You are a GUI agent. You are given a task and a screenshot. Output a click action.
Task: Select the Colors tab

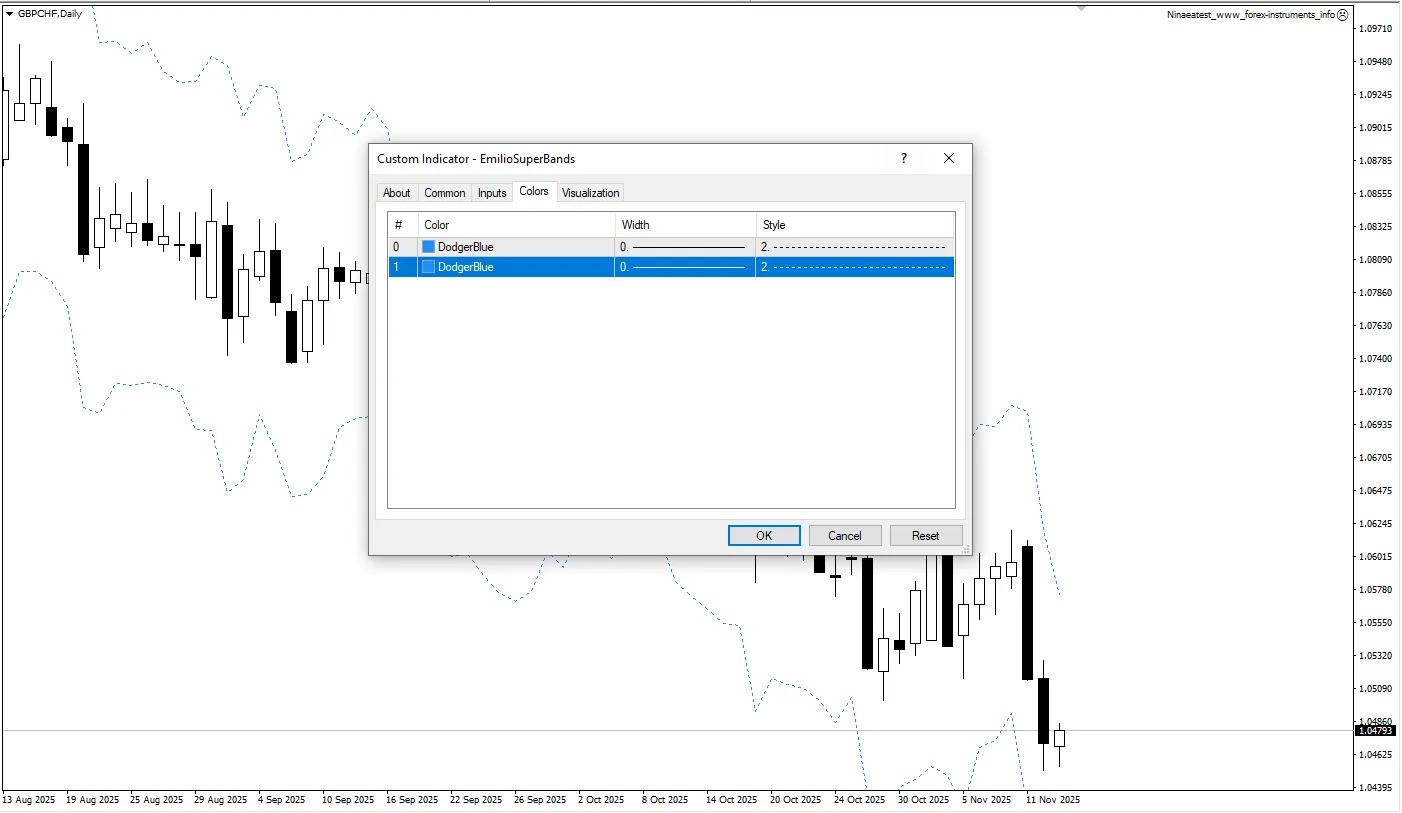click(x=534, y=191)
